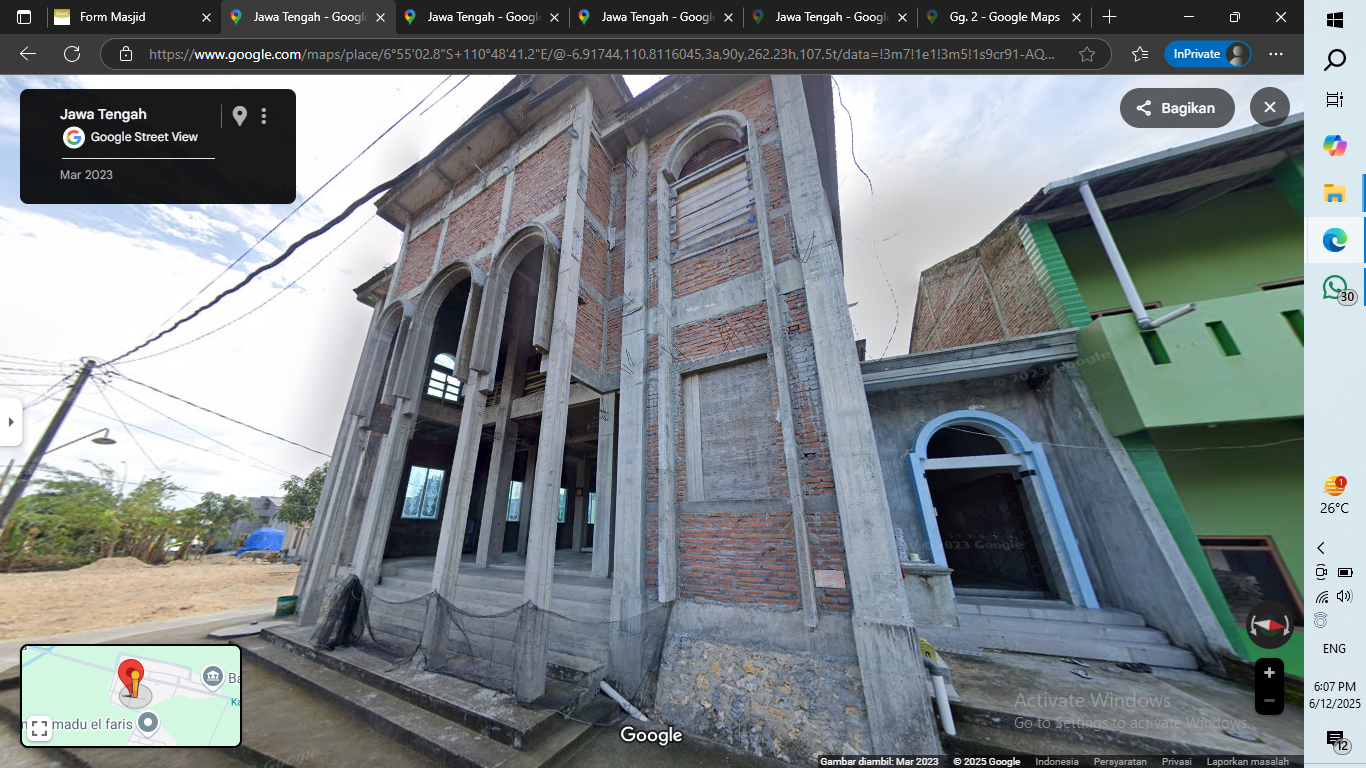Click the compass to reset heading
The image size is (1366, 768).
click(1269, 625)
